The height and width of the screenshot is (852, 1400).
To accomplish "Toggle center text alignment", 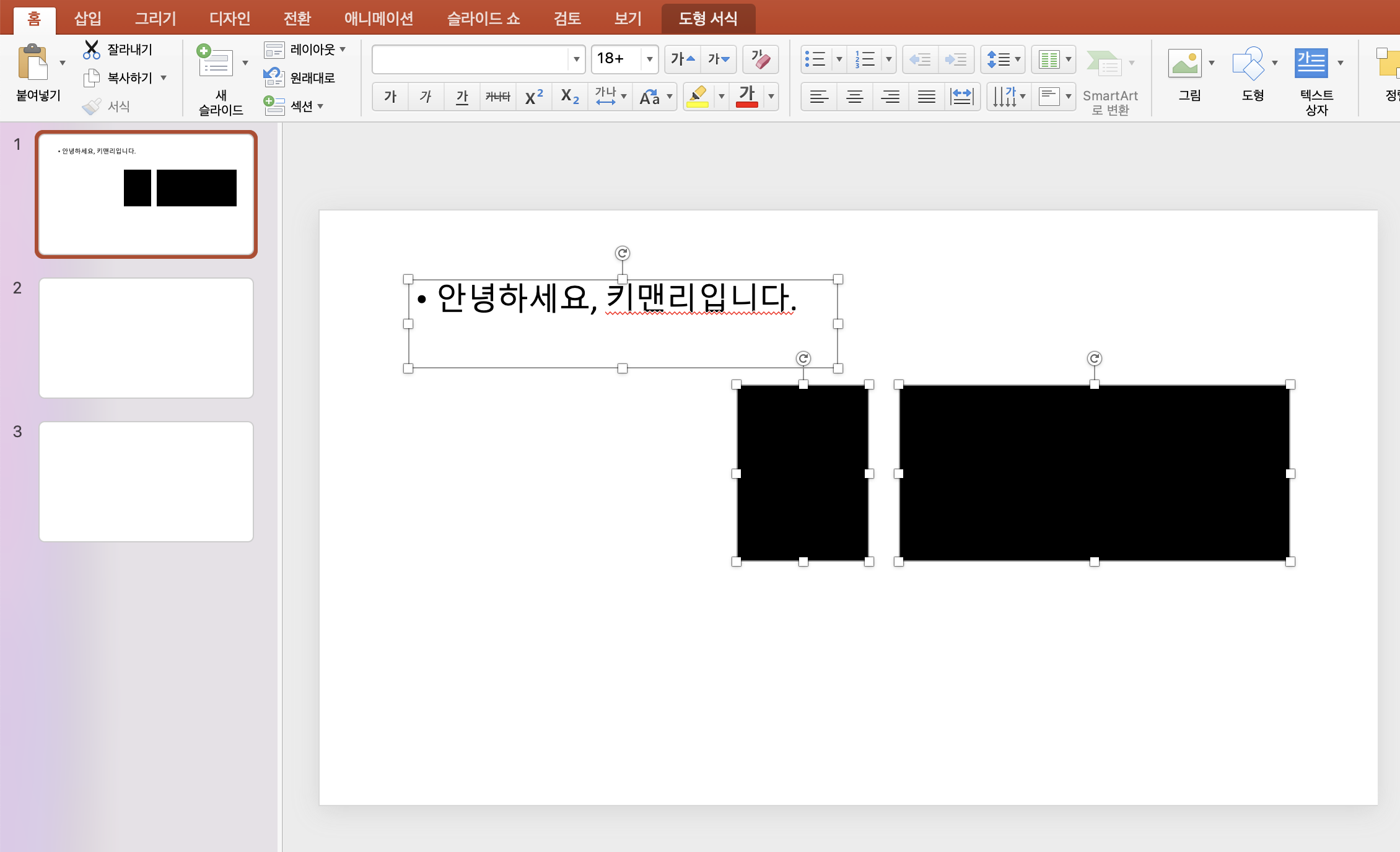I will coord(854,97).
